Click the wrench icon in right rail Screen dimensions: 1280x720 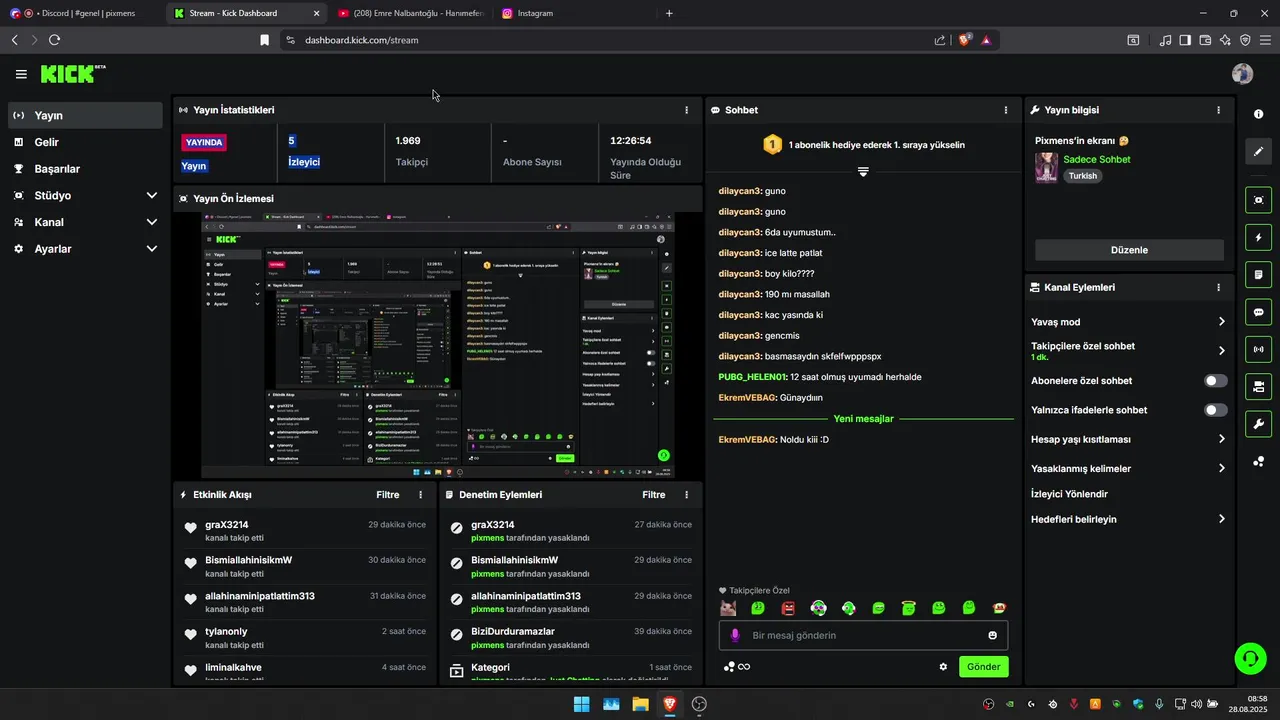click(1258, 423)
